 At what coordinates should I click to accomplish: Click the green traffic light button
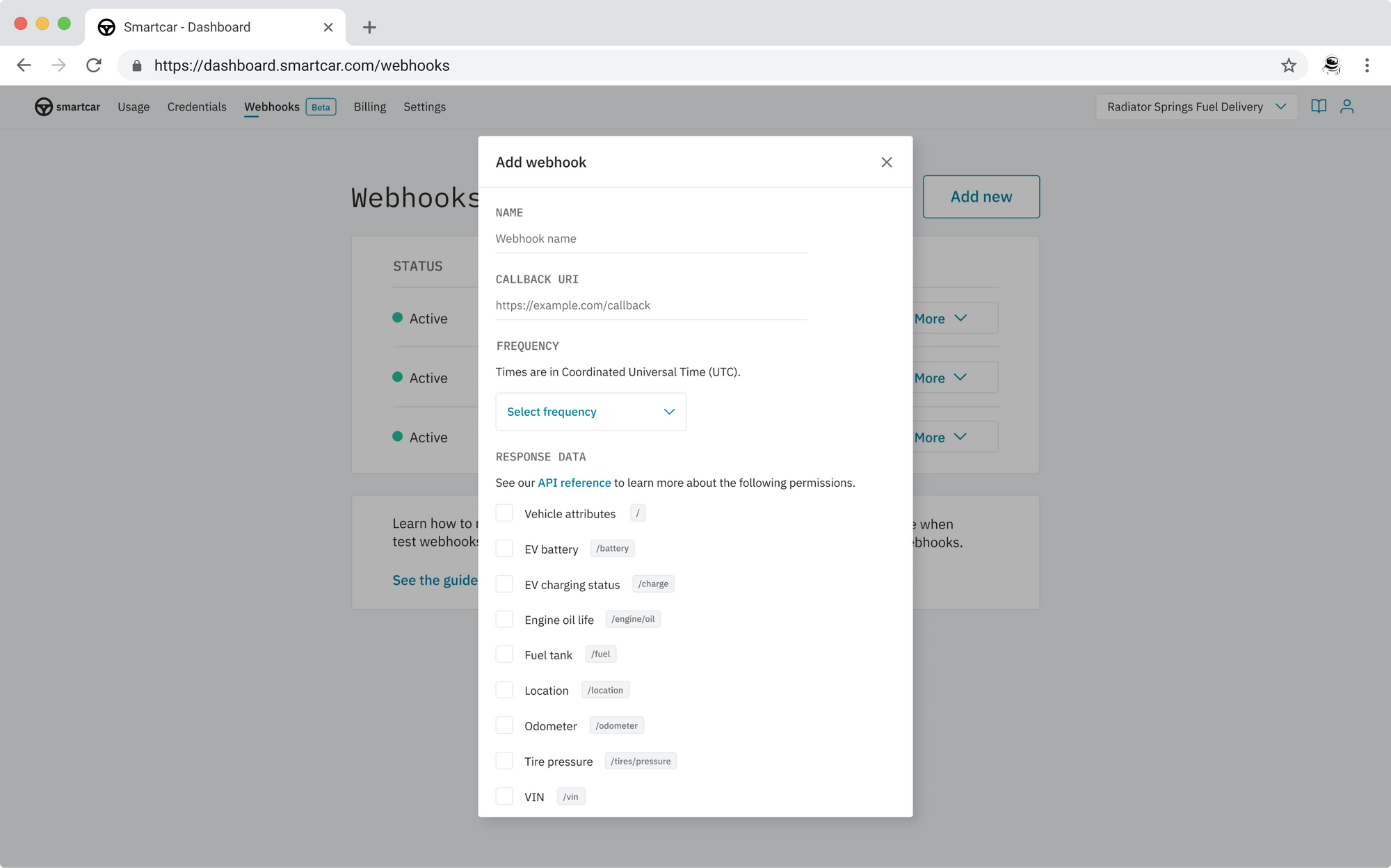pos(65,23)
